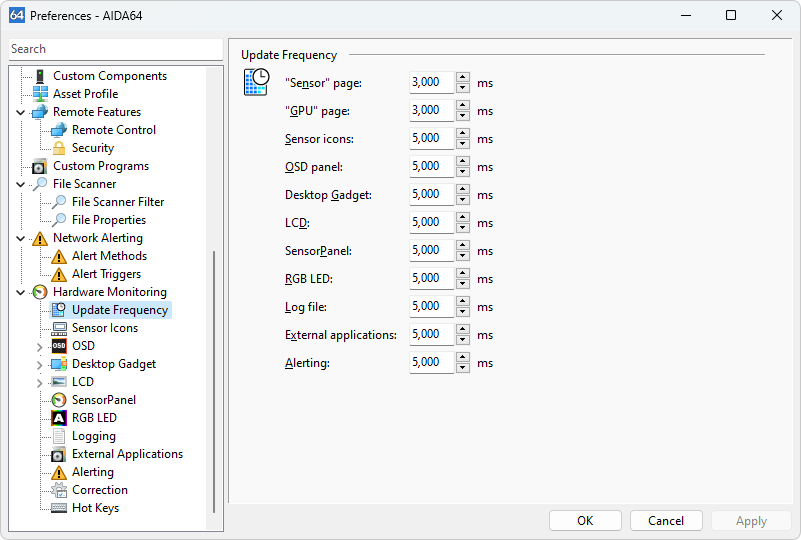Collapse the Network Alerting section
This screenshot has height=540, width=801.
(21, 238)
